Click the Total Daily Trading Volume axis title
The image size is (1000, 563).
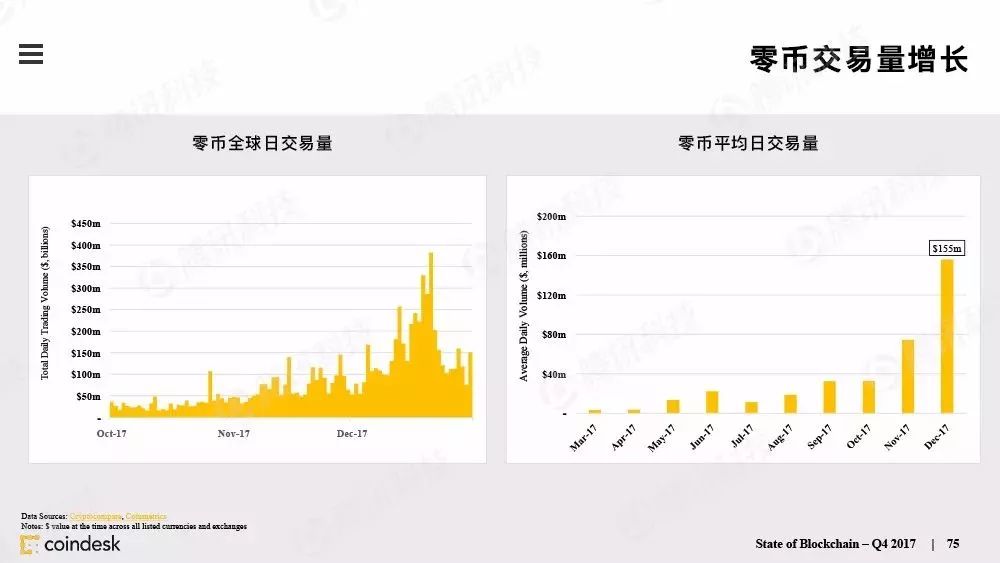(x=45, y=303)
